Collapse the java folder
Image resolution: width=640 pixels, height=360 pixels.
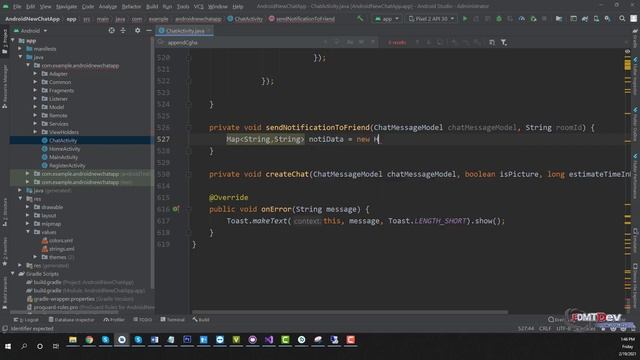coord(20,57)
